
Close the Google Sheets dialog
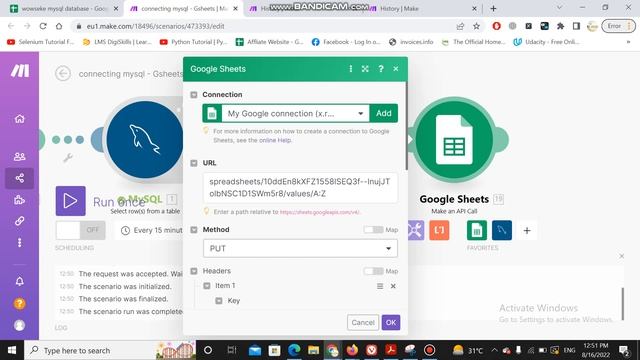[396, 69]
